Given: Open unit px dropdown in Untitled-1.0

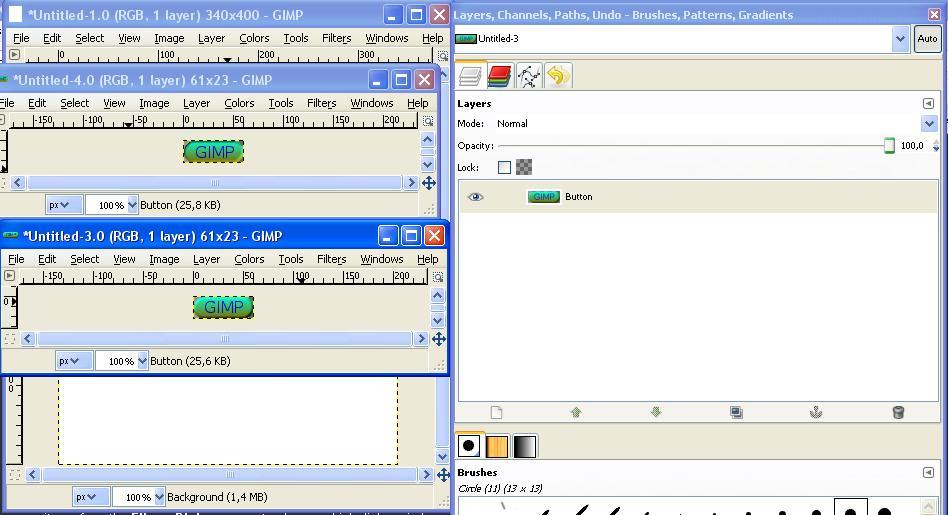Looking at the screenshot, I should (x=91, y=497).
